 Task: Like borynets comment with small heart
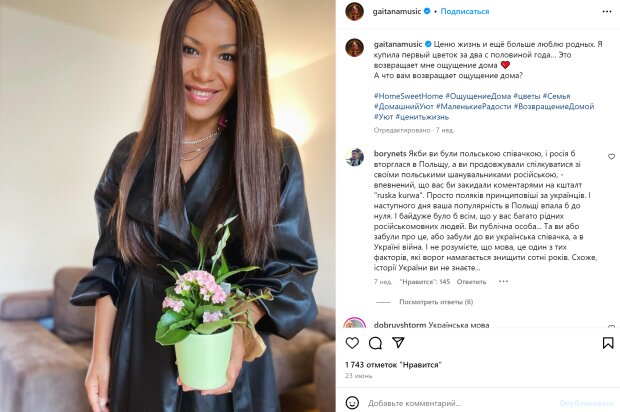coord(611,157)
